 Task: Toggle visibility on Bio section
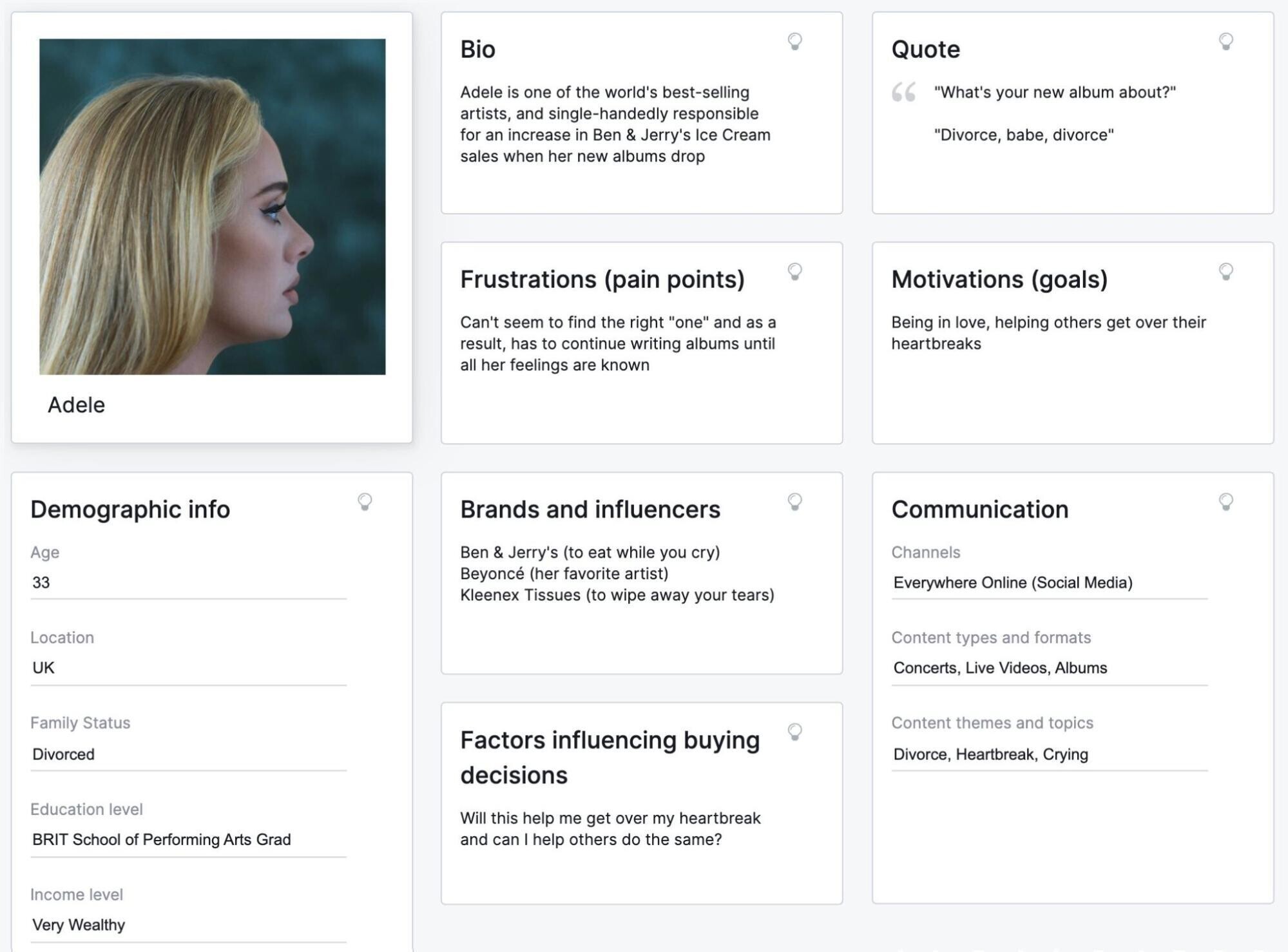(x=795, y=41)
